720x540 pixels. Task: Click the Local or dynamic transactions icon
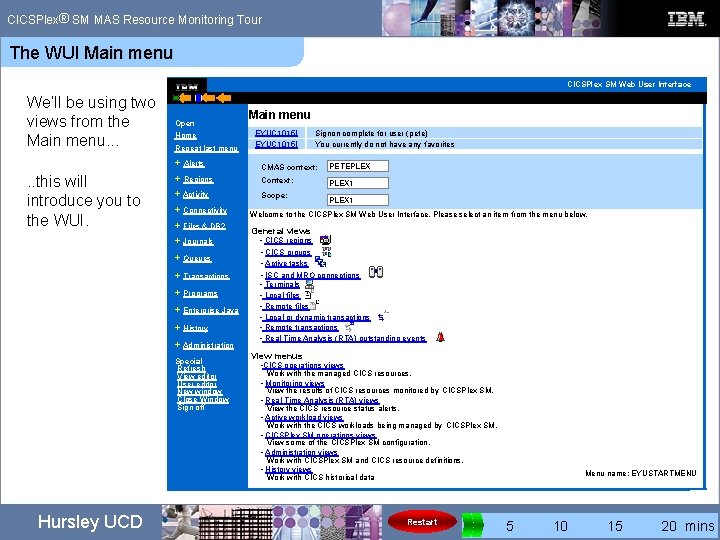[382, 316]
